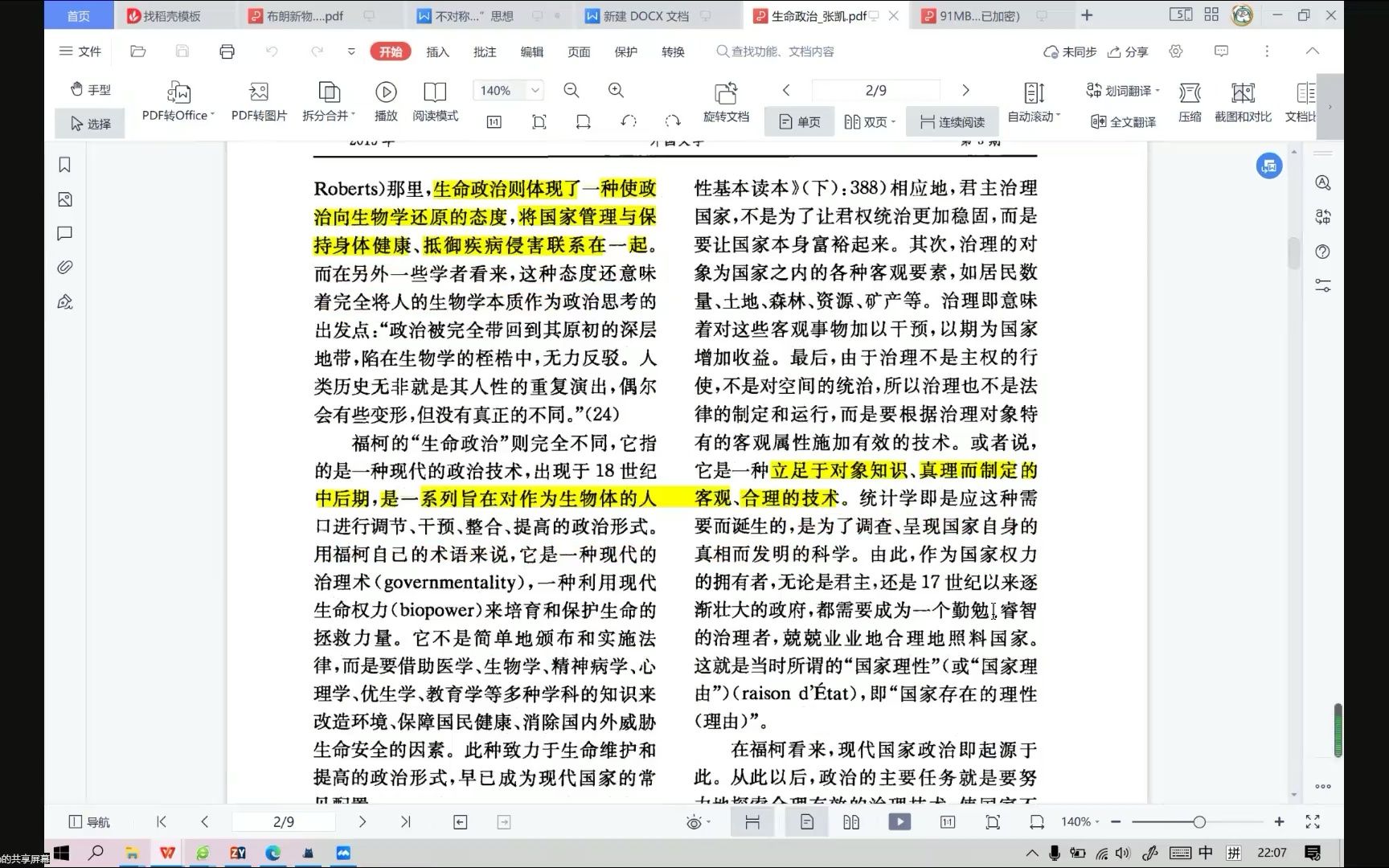Click the print icon
This screenshot has height=868, width=1389.
[x=227, y=51]
